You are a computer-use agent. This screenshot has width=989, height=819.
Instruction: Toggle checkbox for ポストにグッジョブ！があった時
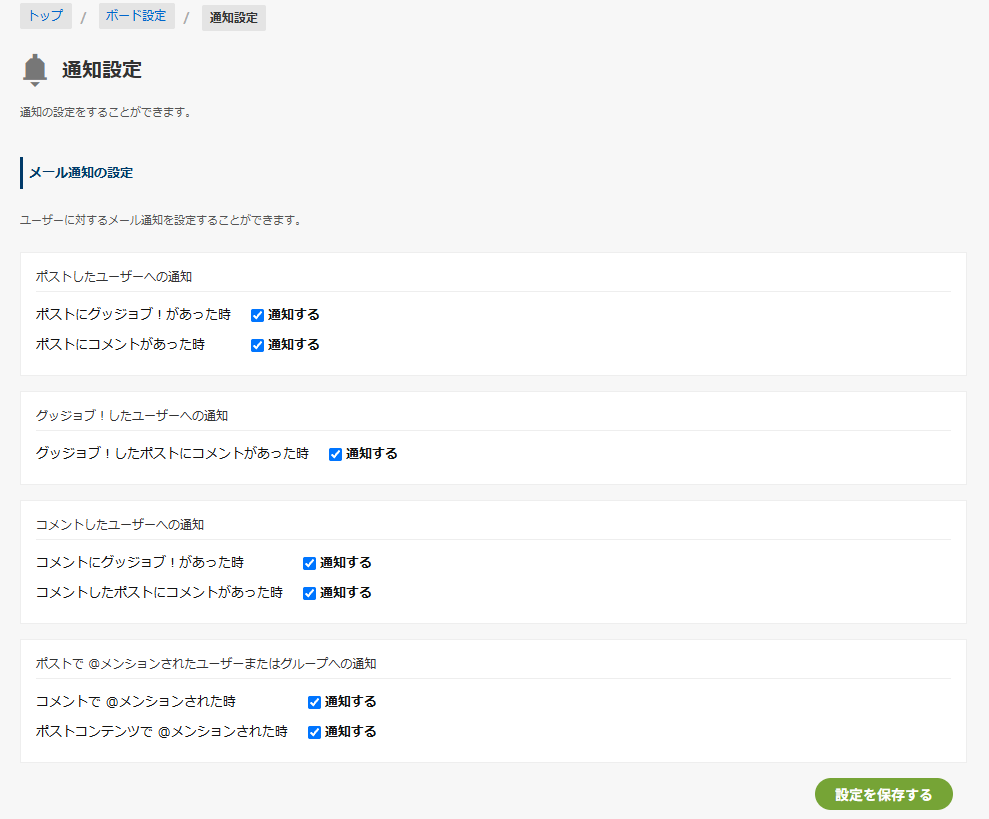pos(257,315)
